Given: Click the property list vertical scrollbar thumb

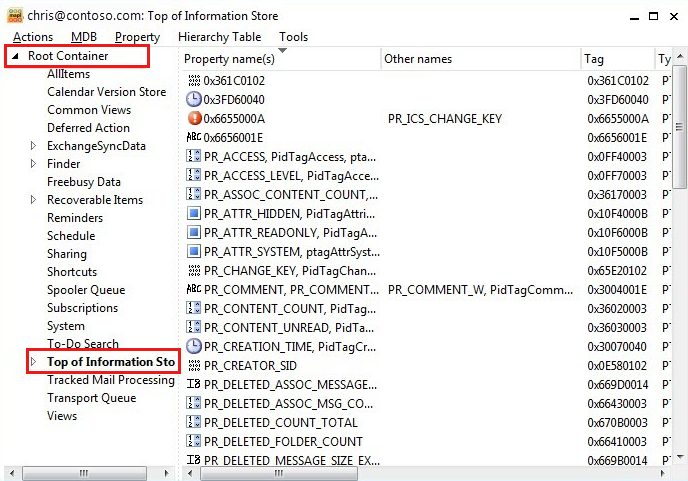Looking at the screenshot, I should (x=680, y=127).
